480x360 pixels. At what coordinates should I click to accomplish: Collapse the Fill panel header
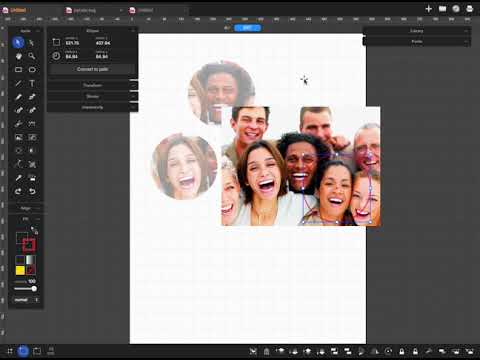25,219
